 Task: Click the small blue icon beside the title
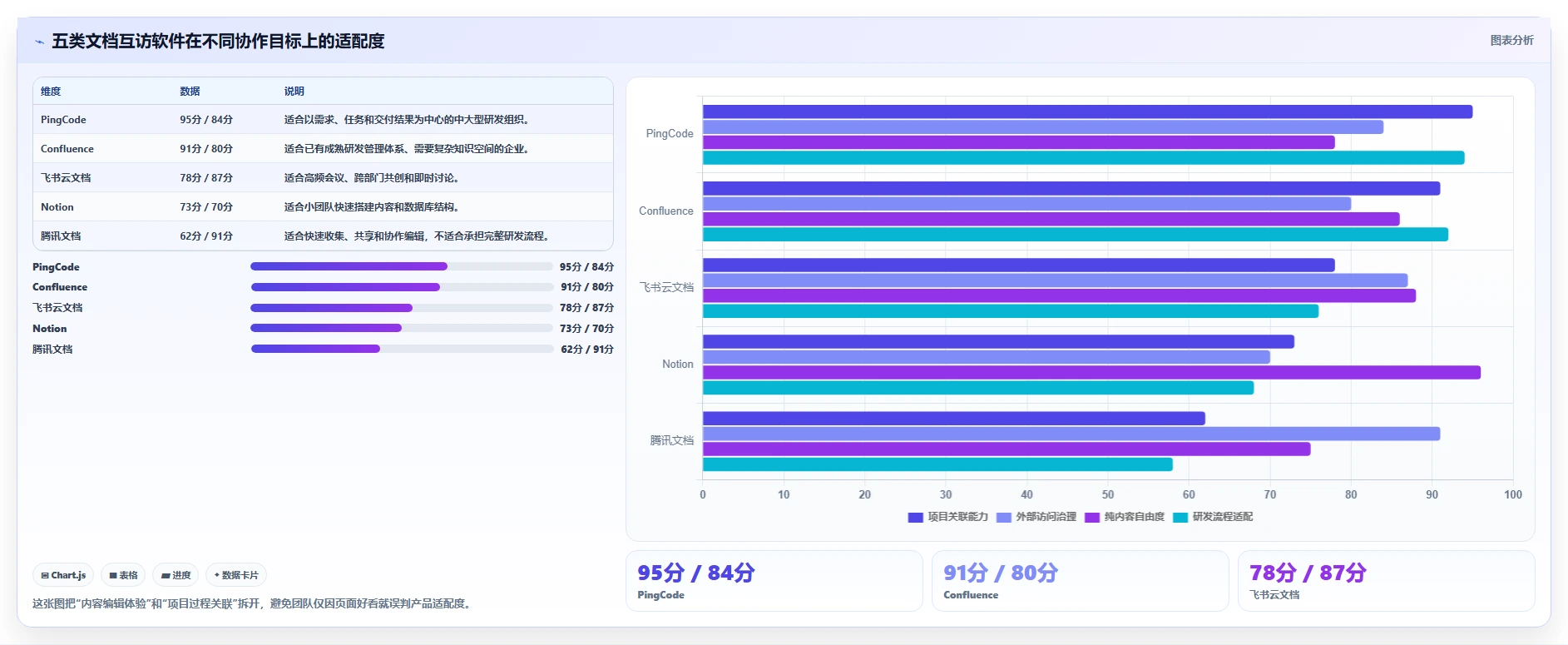[39, 42]
